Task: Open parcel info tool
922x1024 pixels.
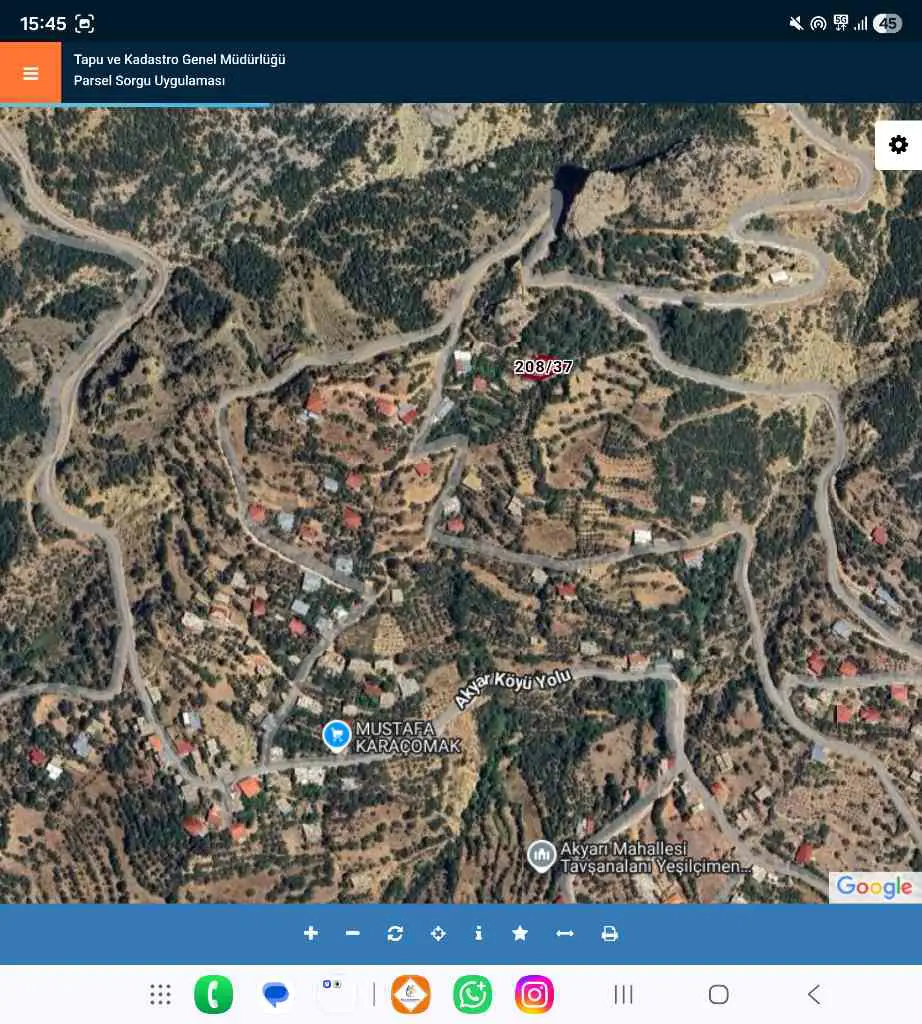Action: (479, 933)
